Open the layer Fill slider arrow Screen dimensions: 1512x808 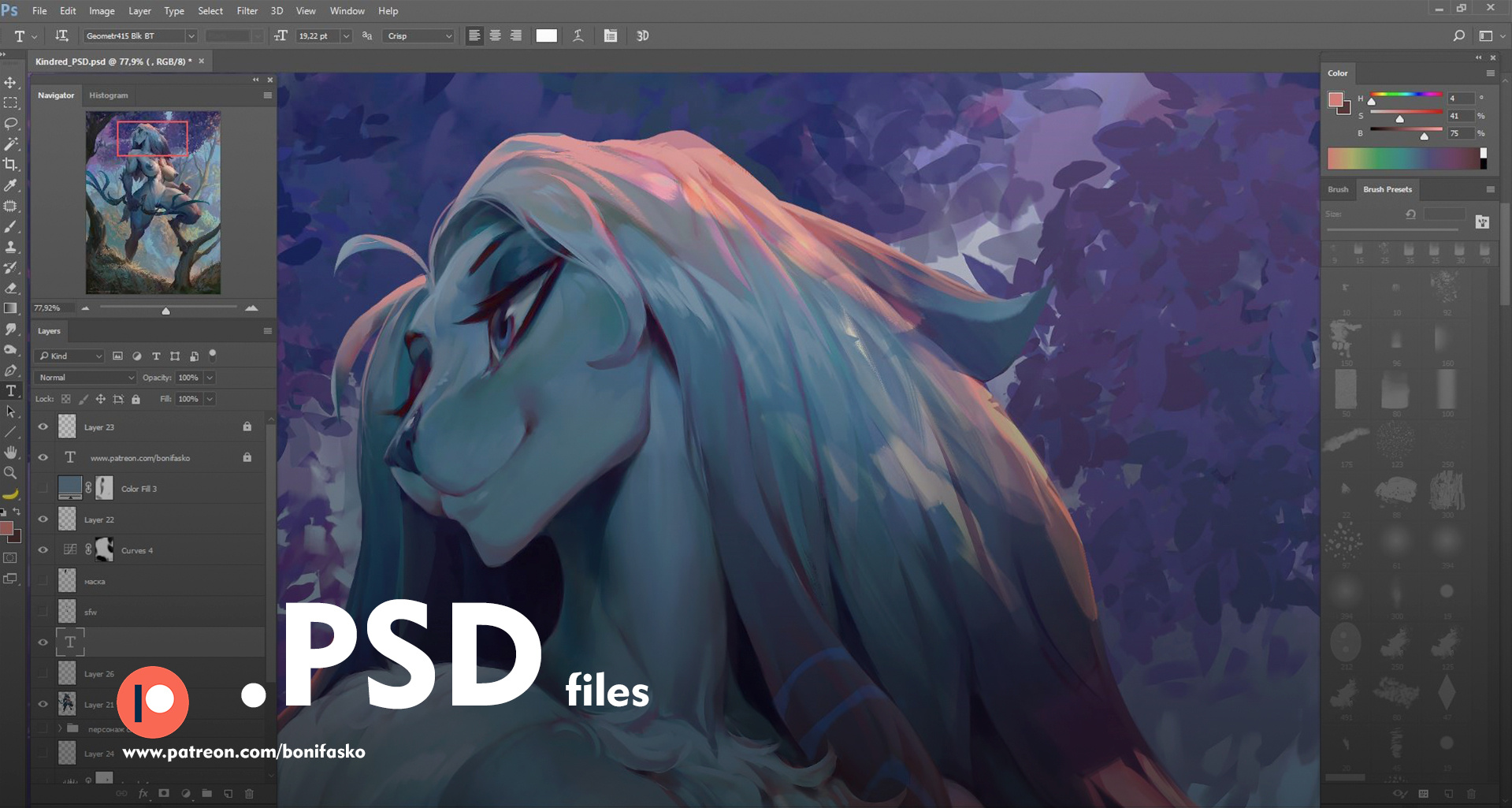click(210, 399)
